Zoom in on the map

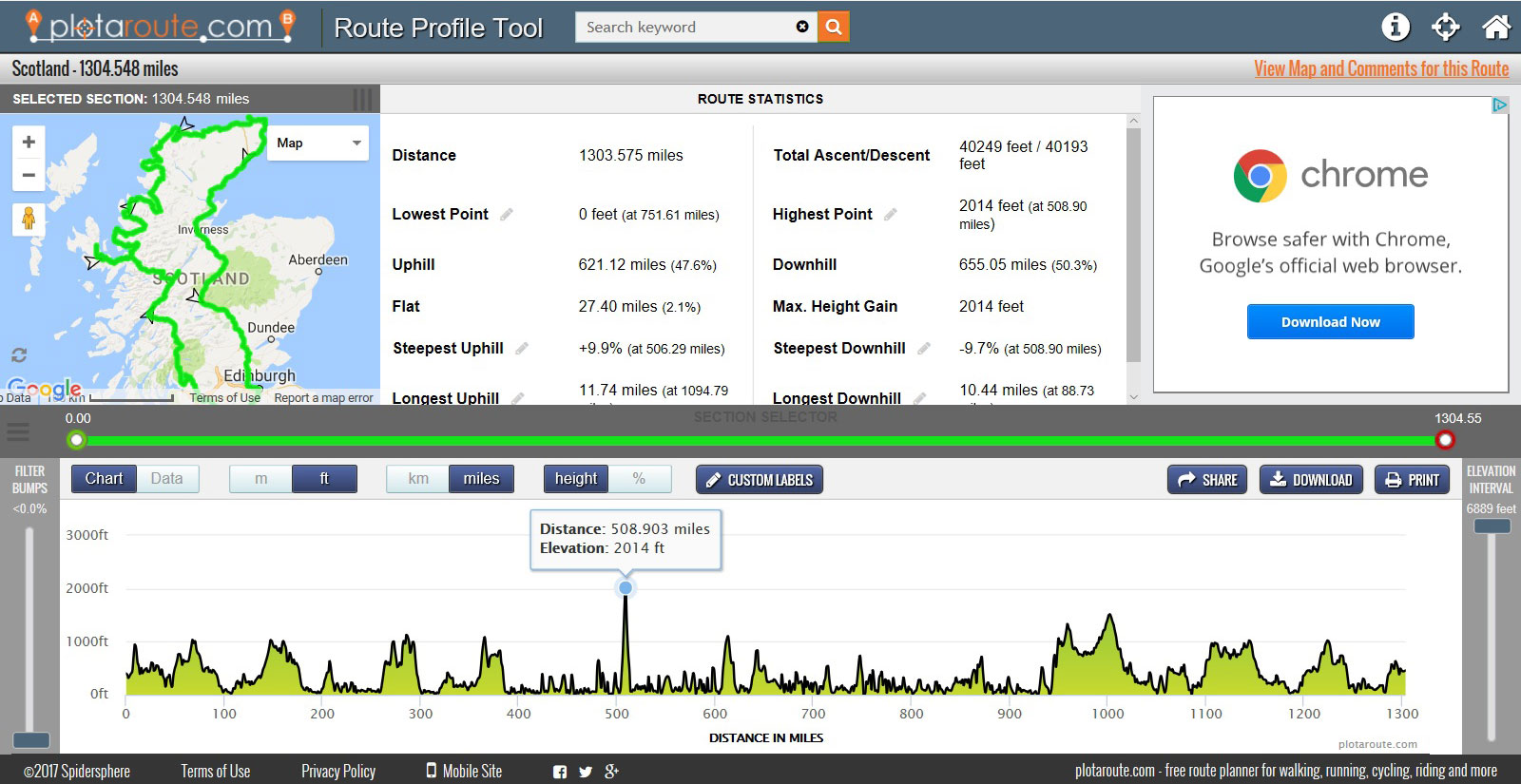(x=29, y=142)
